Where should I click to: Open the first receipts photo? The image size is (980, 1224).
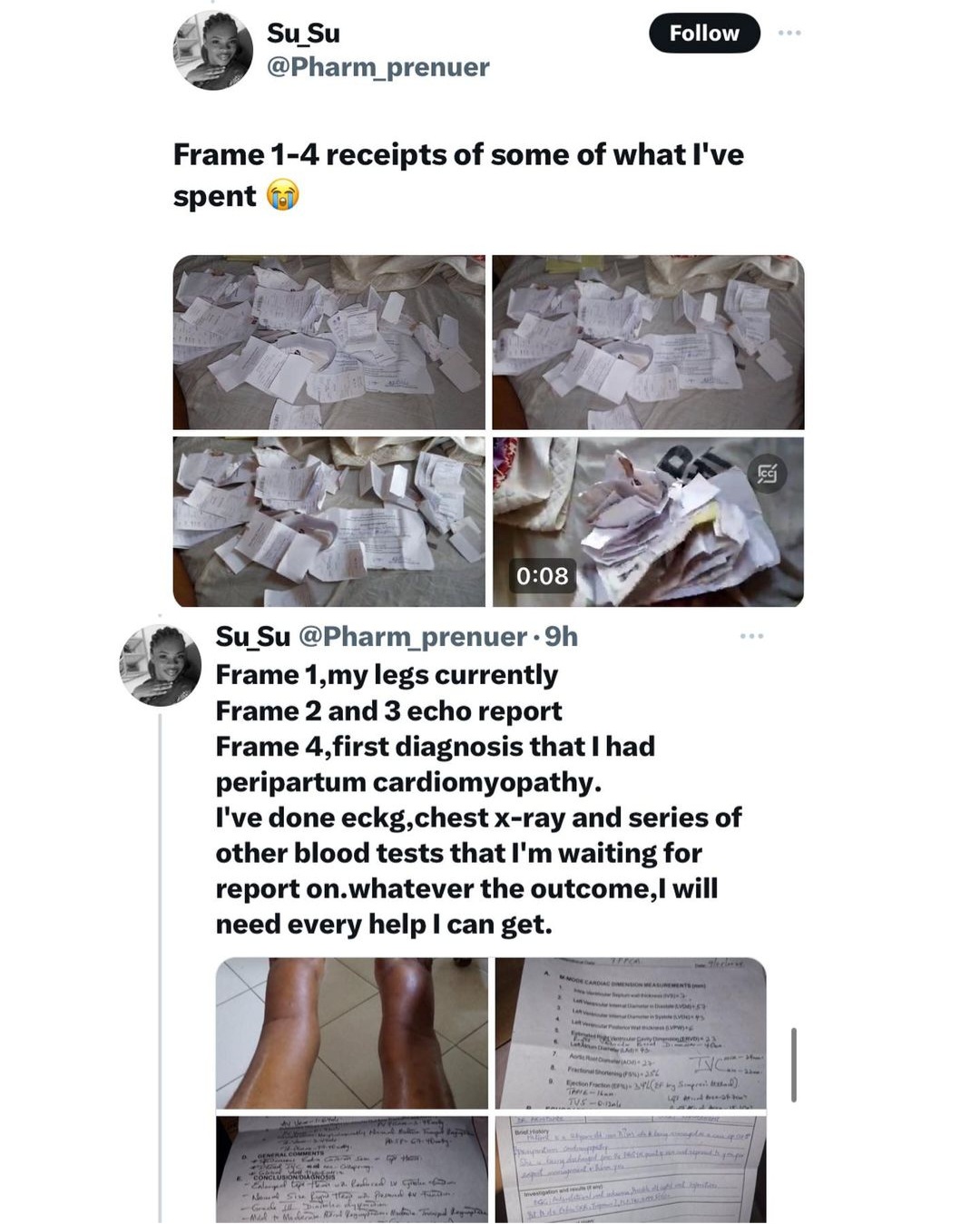point(329,342)
